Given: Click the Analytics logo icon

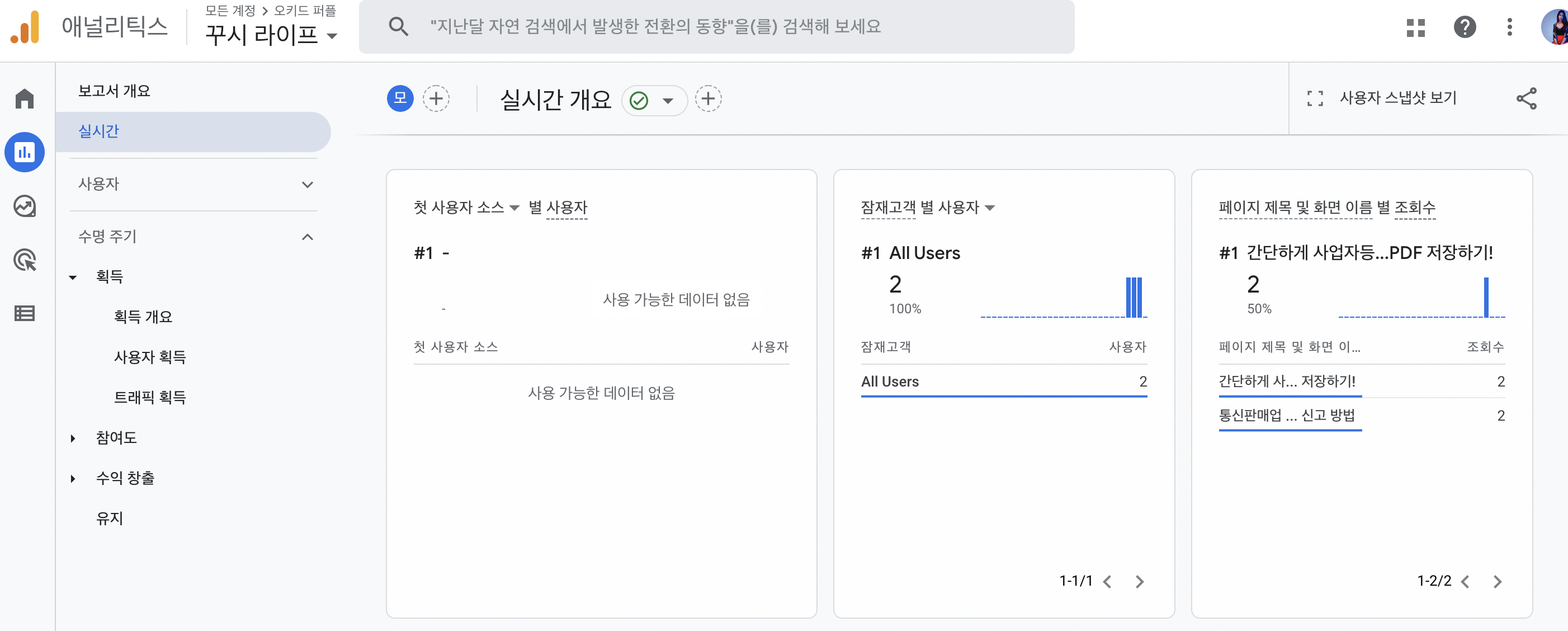Looking at the screenshot, I should [x=25, y=27].
